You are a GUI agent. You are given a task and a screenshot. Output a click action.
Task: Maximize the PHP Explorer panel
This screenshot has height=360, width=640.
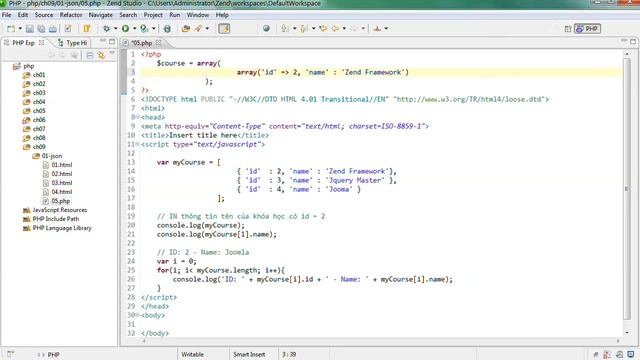click(112, 42)
